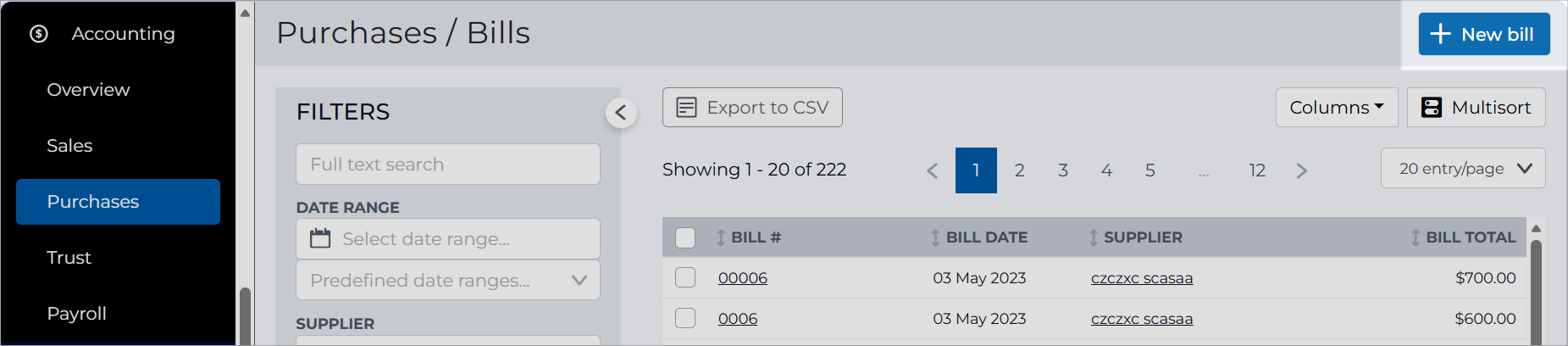Click the Full text search field
Viewport: 1568px width, 346px height.
(448, 164)
